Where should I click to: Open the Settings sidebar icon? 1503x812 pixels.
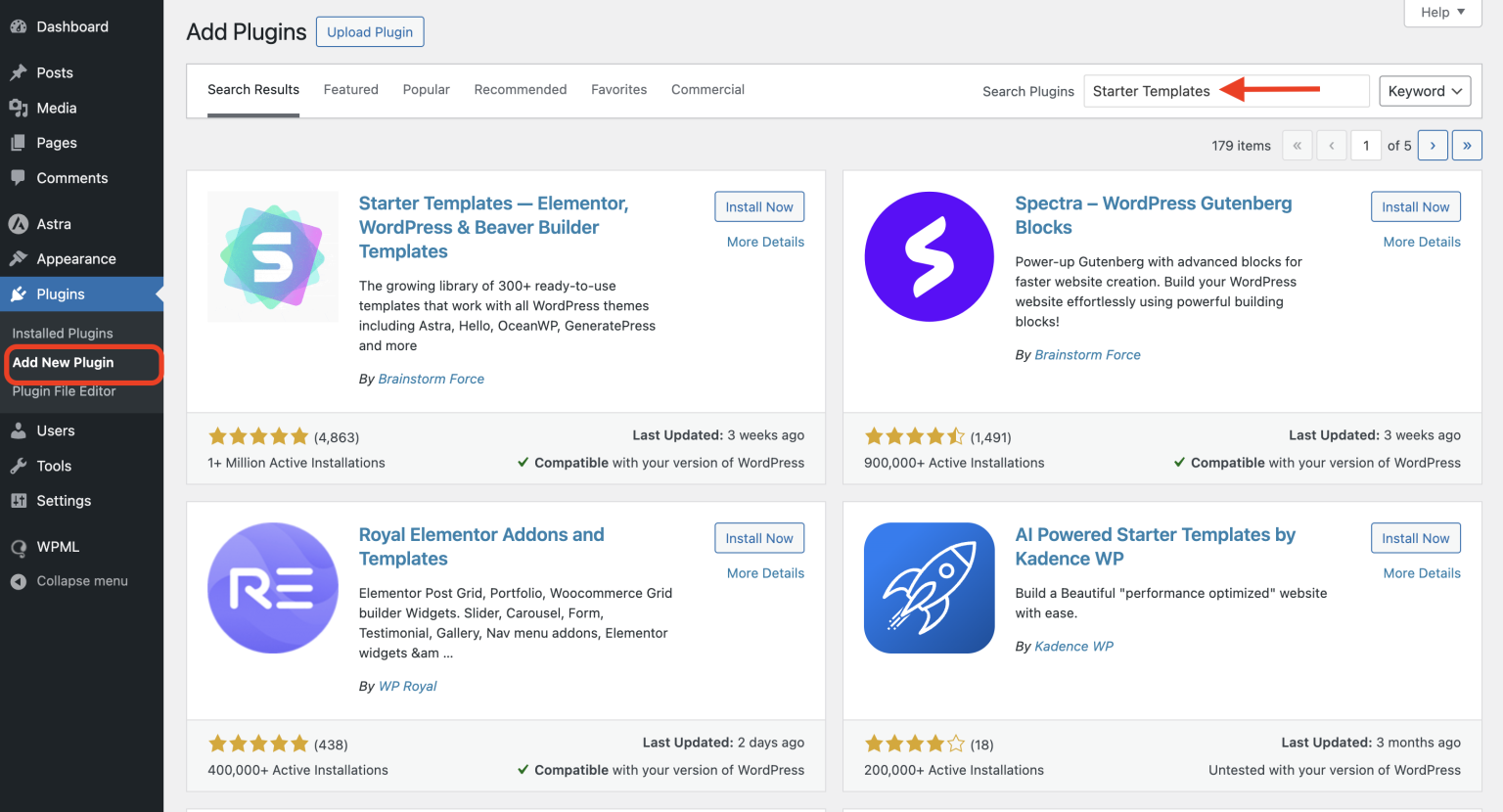20,501
